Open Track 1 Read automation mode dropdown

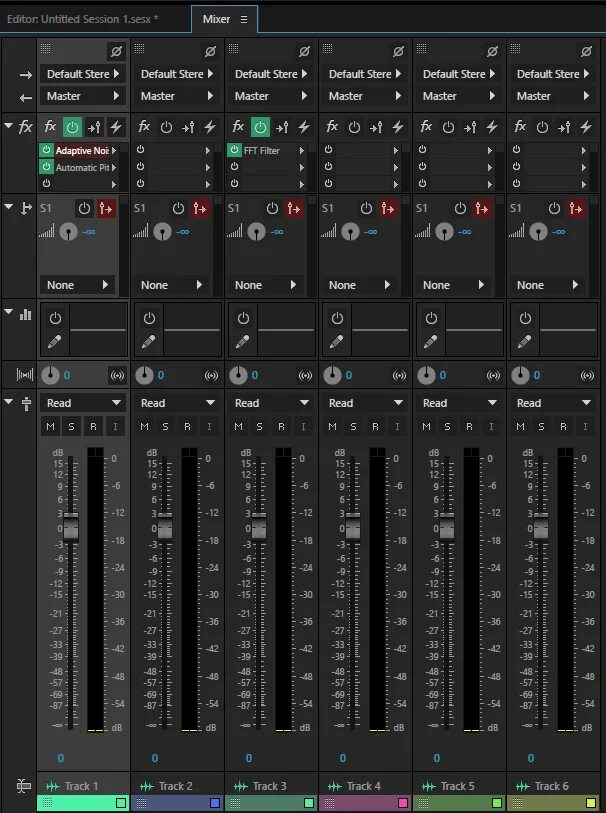tap(82, 403)
